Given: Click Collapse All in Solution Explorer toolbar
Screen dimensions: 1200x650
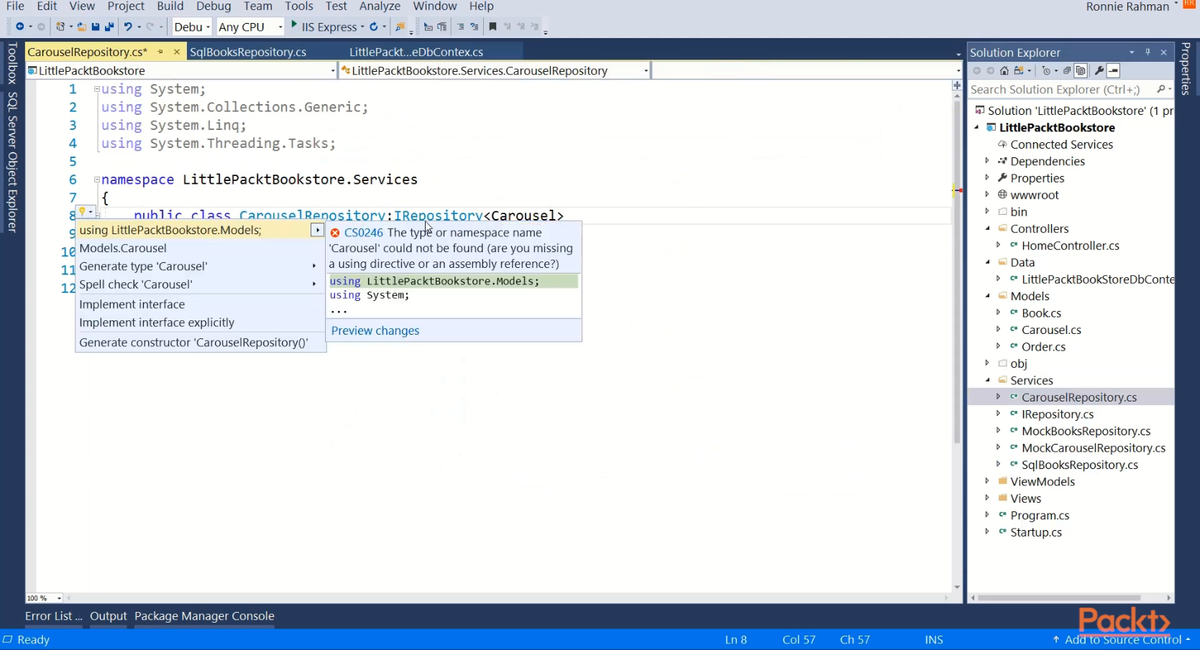Looking at the screenshot, I should click(x=1067, y=71).
